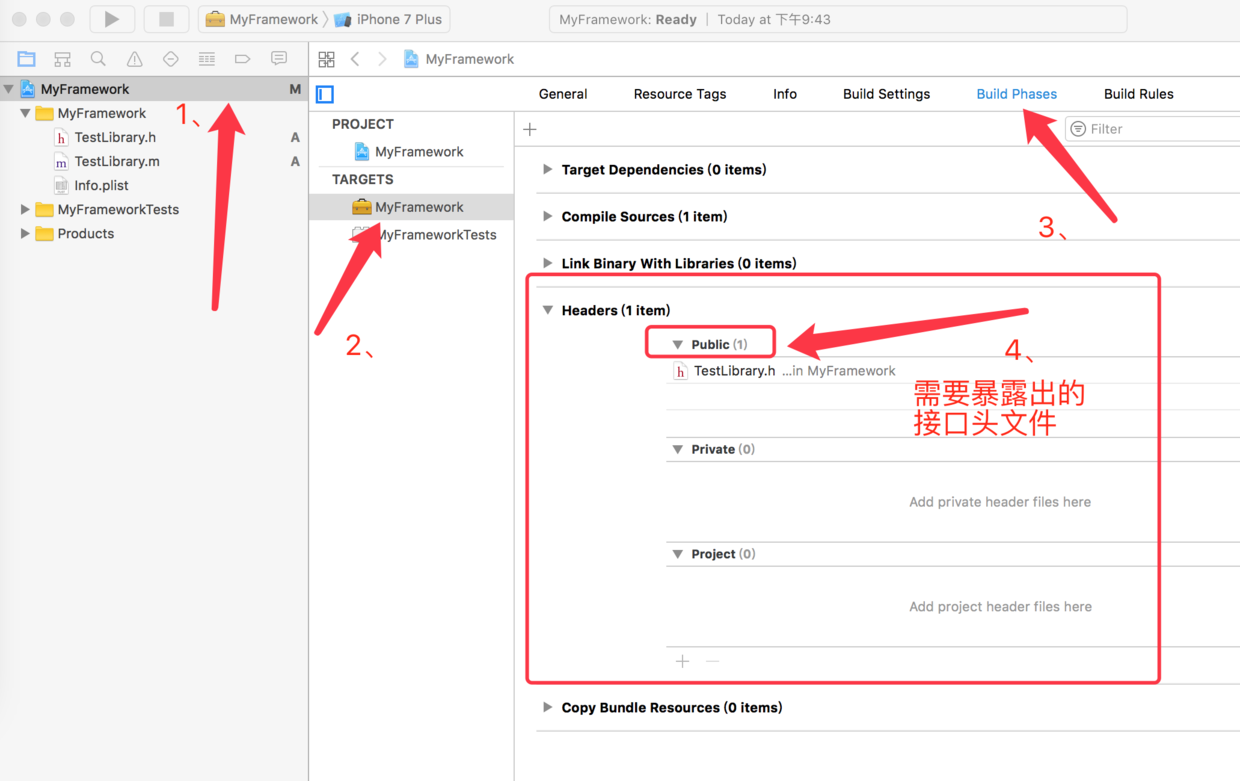The height and width of the screenshot is (781, 1240).
Task: Collapse the MyFramework folder group
Action: coord(25,113)
